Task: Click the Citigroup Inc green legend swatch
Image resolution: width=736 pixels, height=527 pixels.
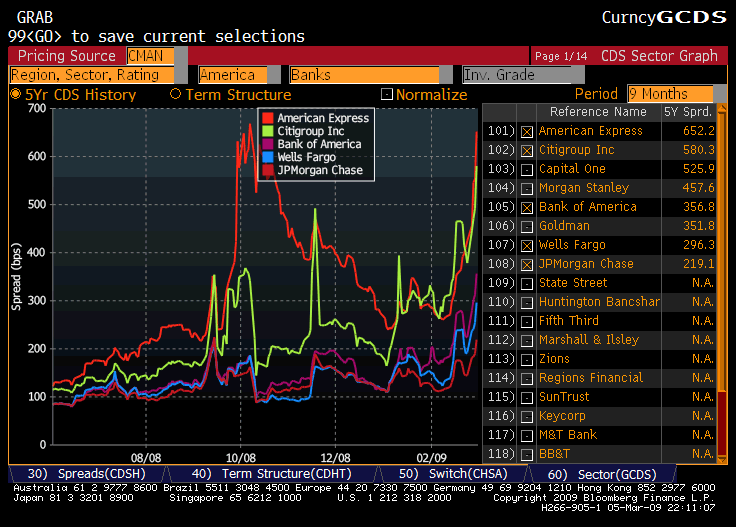Action: [266, 132]
